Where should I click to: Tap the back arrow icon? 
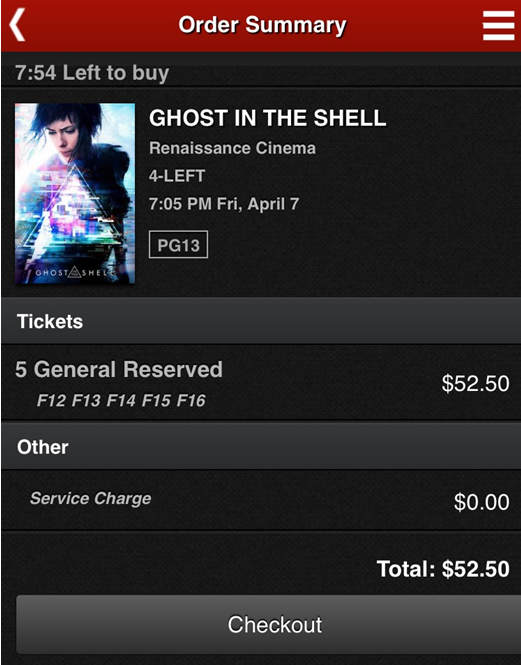click(x=17, y=25)
